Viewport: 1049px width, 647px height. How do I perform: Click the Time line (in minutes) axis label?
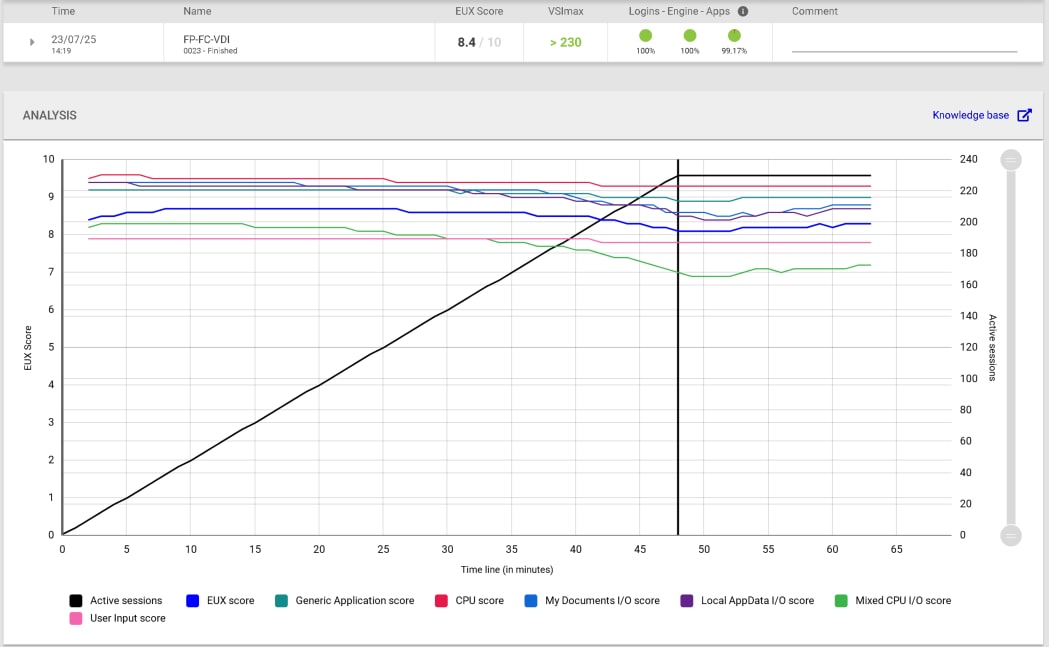506,569
